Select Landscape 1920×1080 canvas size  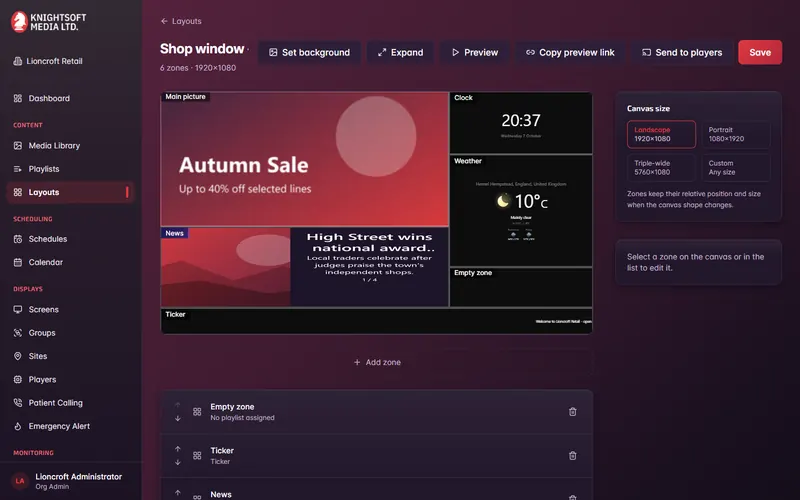tap(661, 134)
